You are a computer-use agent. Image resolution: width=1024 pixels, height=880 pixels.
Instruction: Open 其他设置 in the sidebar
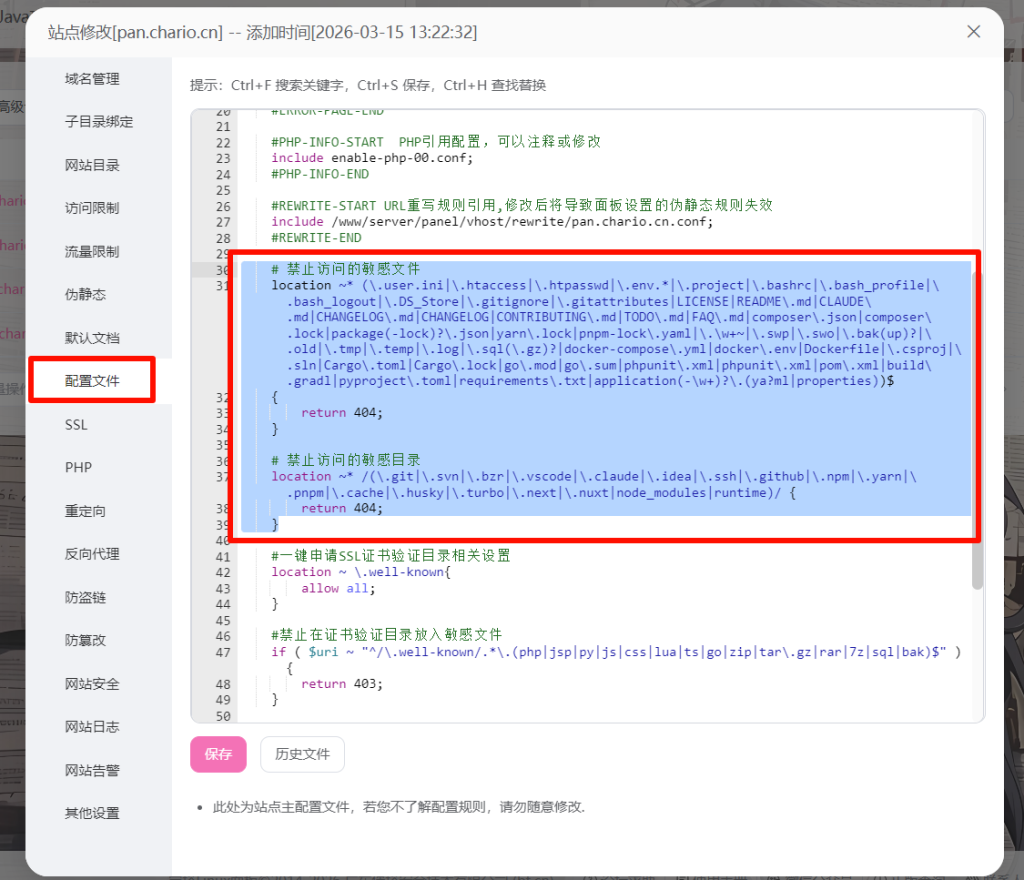pyautogui.click(x=92, y=813)
